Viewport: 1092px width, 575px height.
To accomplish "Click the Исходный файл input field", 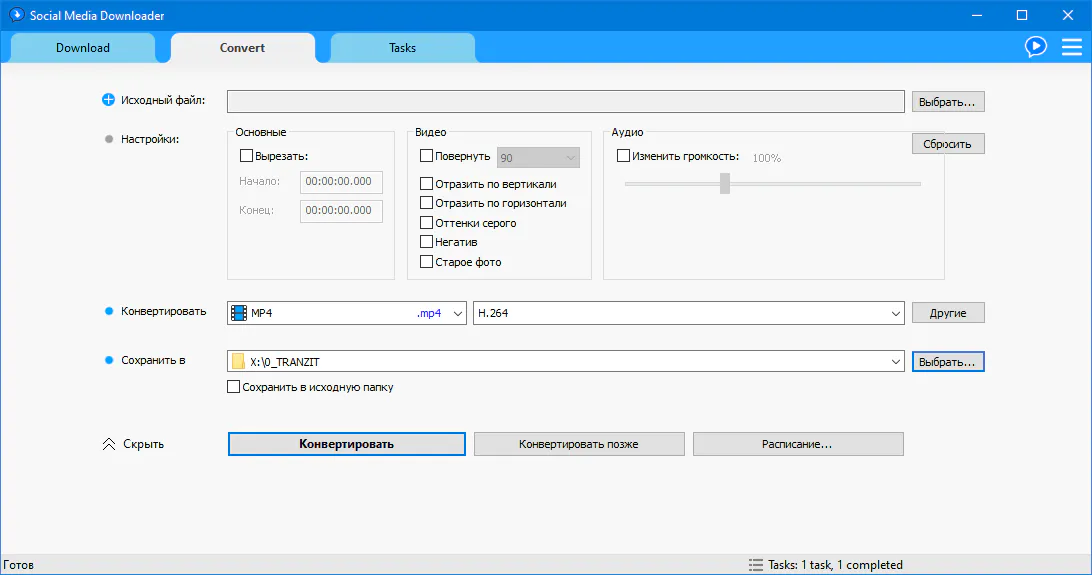I will click(566, 101).
